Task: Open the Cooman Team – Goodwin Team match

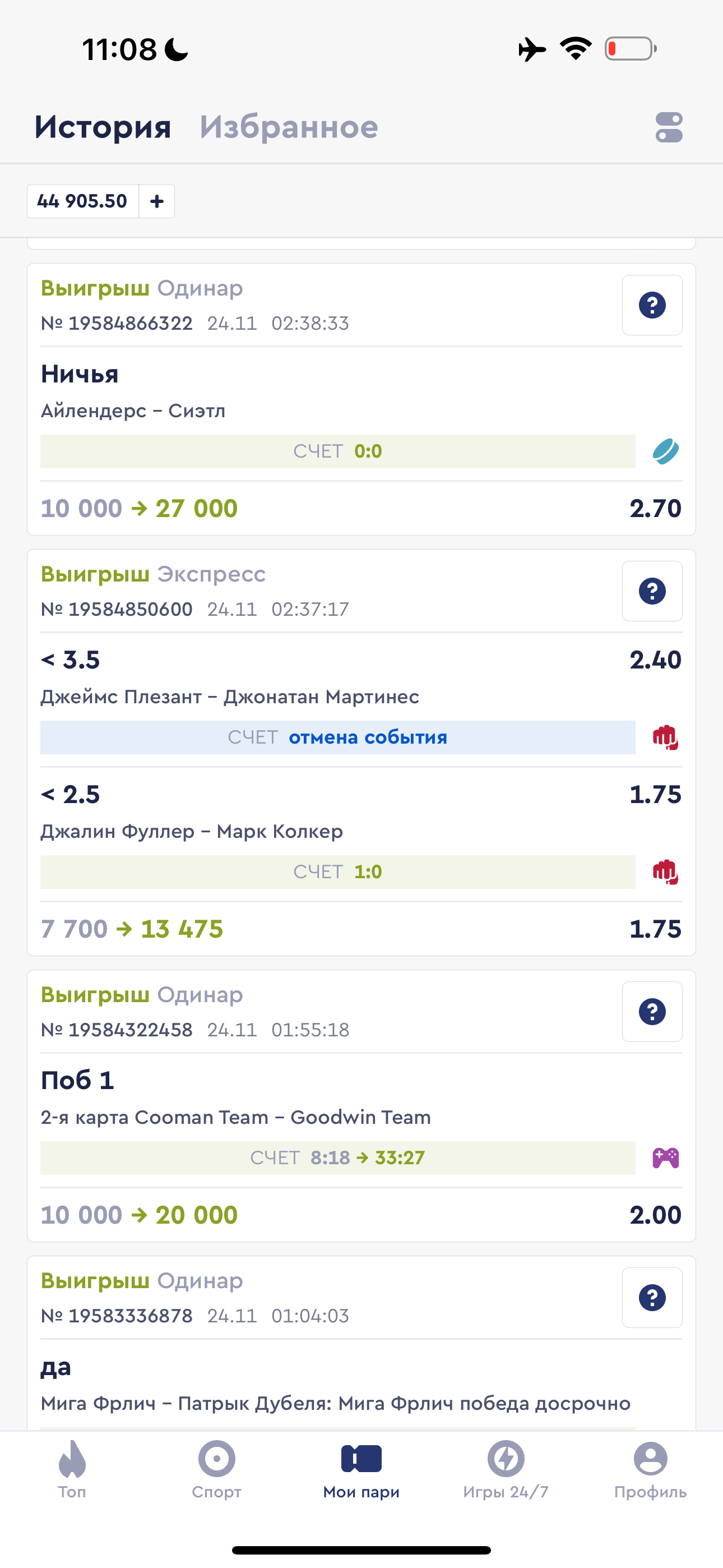Action: tap(235, 1118)
